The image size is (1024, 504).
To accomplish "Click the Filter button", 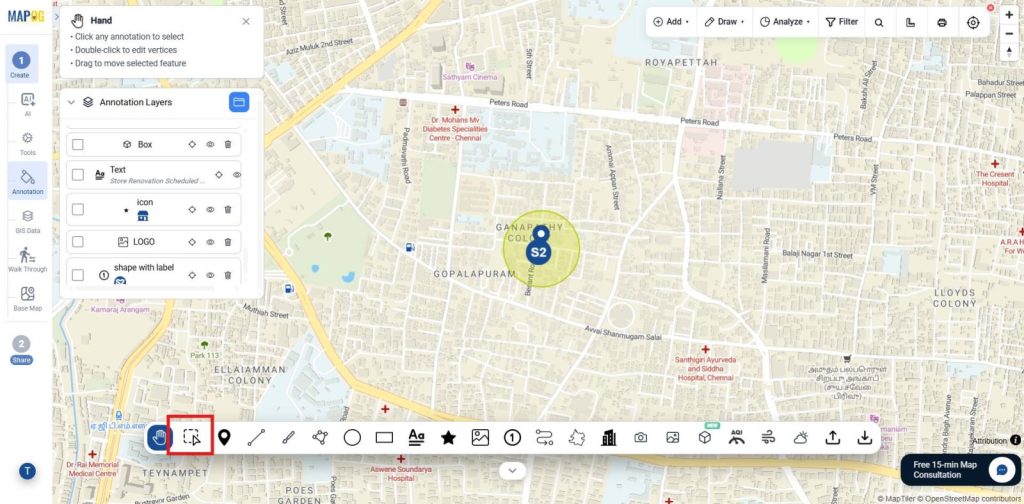I will point(842,22).
